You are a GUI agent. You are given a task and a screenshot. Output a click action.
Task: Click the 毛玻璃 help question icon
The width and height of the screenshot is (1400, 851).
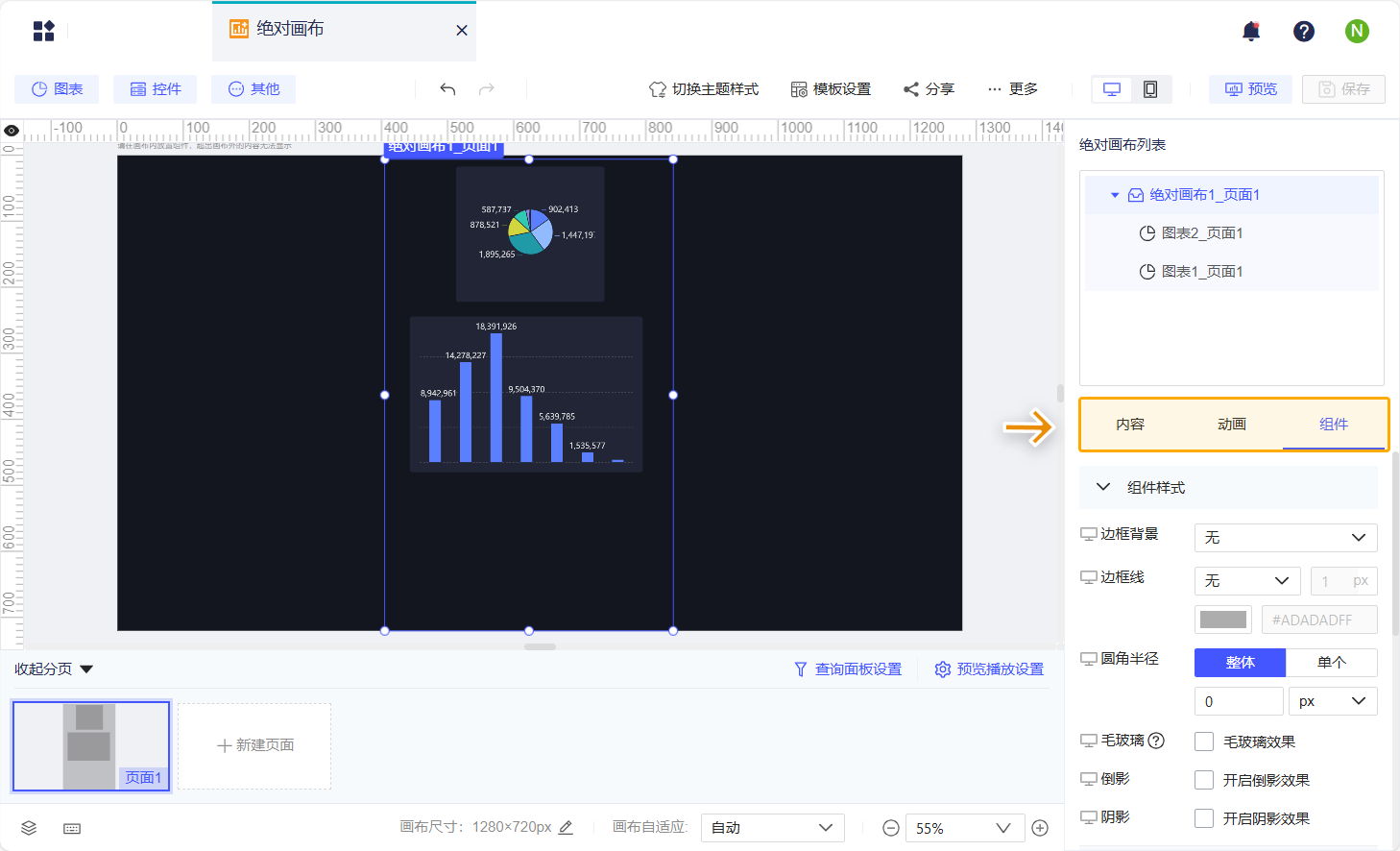[1156, 741]
